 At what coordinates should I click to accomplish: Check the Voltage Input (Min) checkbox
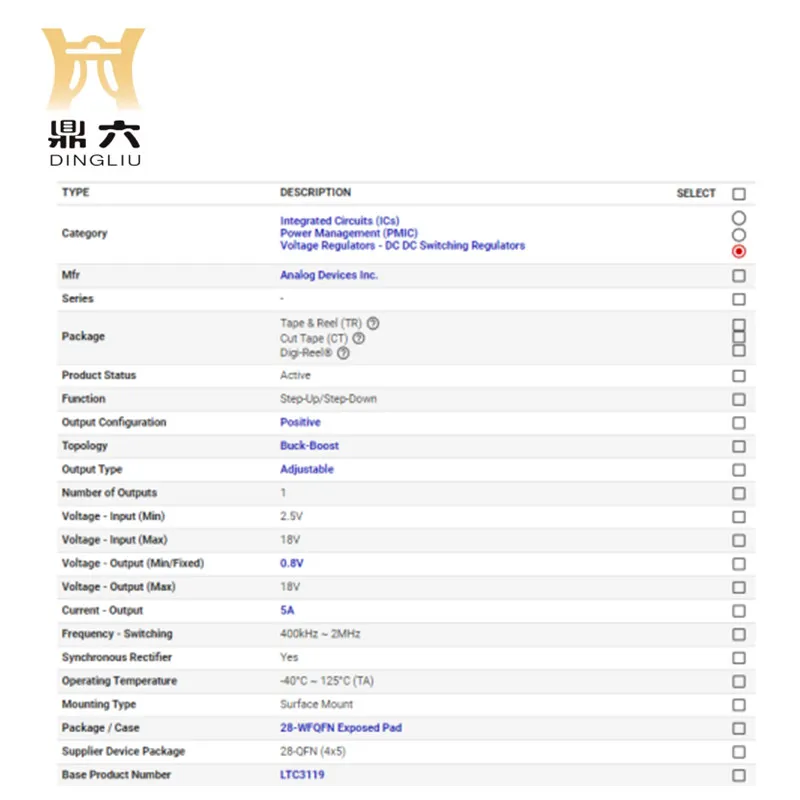point(738,517)
